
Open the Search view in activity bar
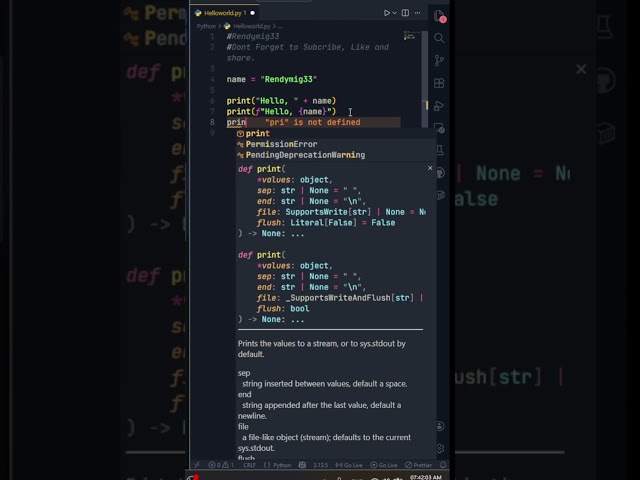coord(439,38)
